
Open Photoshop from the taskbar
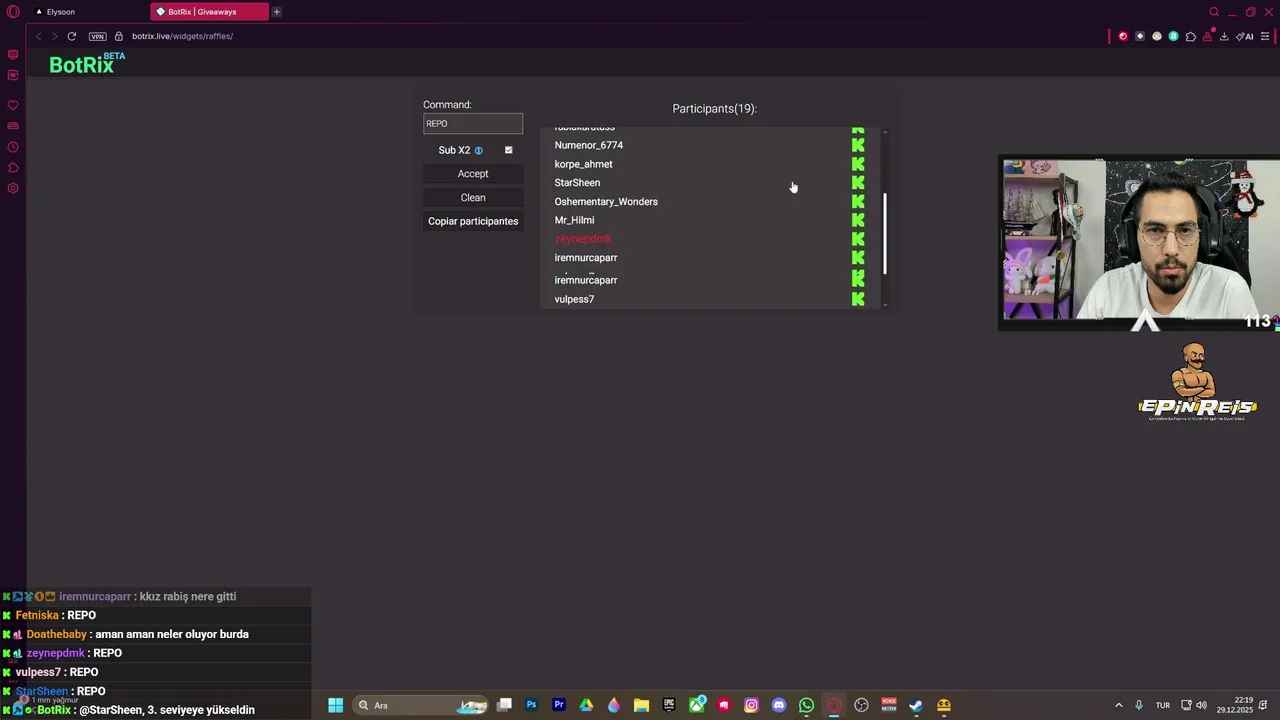point(531,705)
